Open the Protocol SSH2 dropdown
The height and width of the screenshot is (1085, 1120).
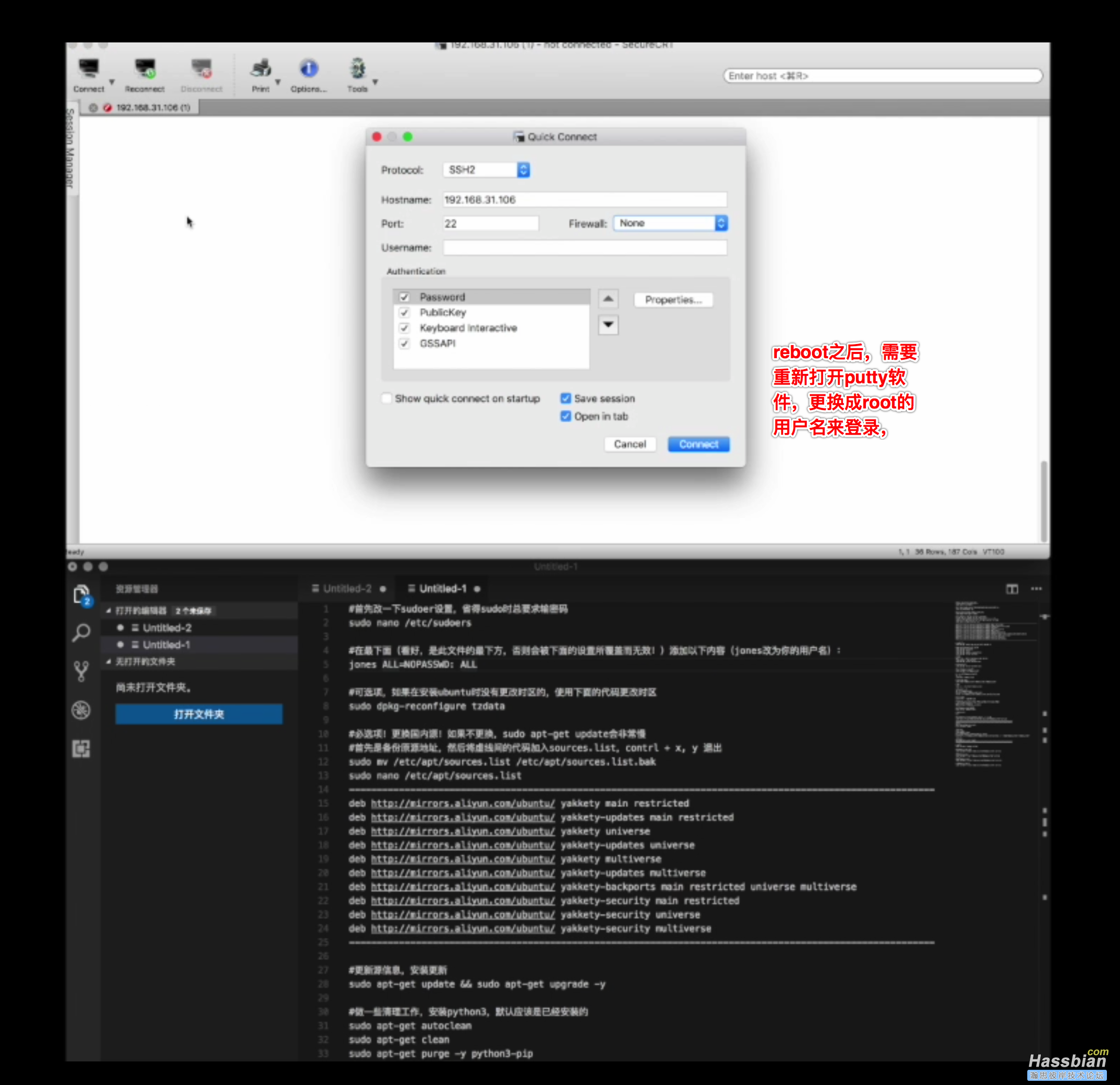[x=486, y=170]
